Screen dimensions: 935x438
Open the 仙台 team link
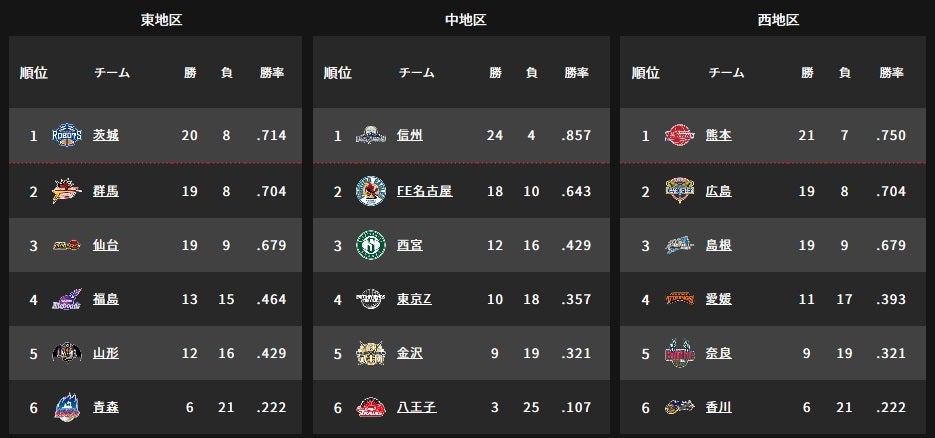pyautogui.click(x=106, y=245)
